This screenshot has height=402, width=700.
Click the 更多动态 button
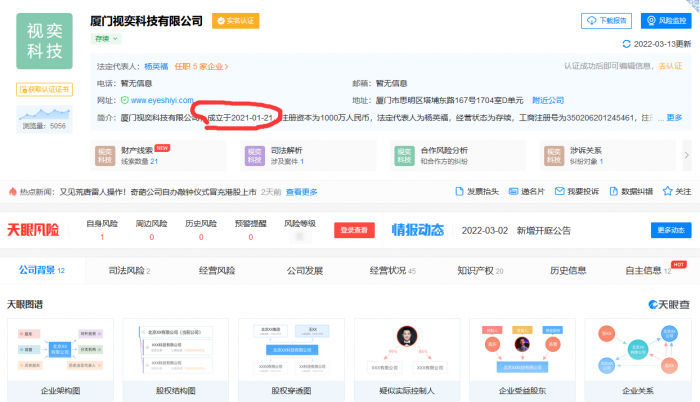coord(671,230)
